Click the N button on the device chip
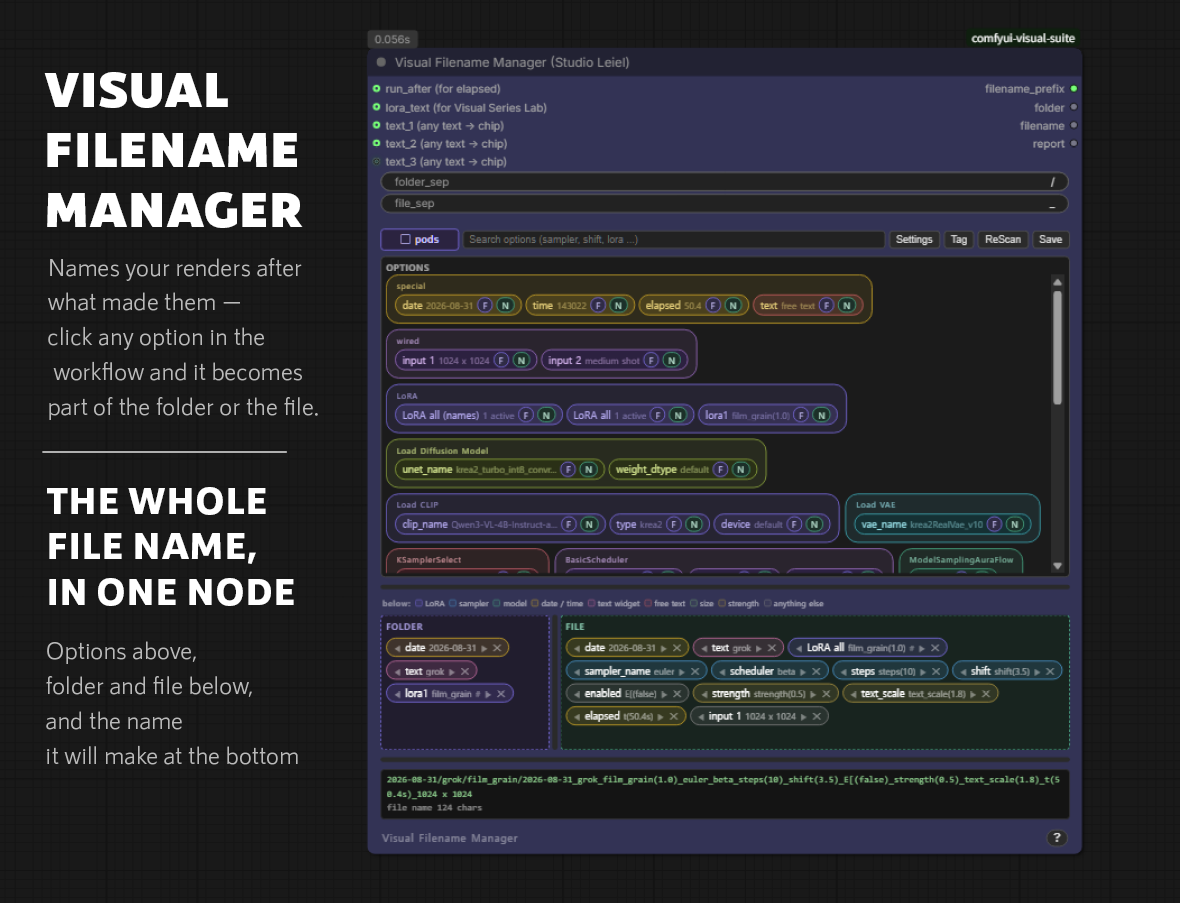Image resolution: width=1180 pixels, height=903 pixels. pos(814,524)
